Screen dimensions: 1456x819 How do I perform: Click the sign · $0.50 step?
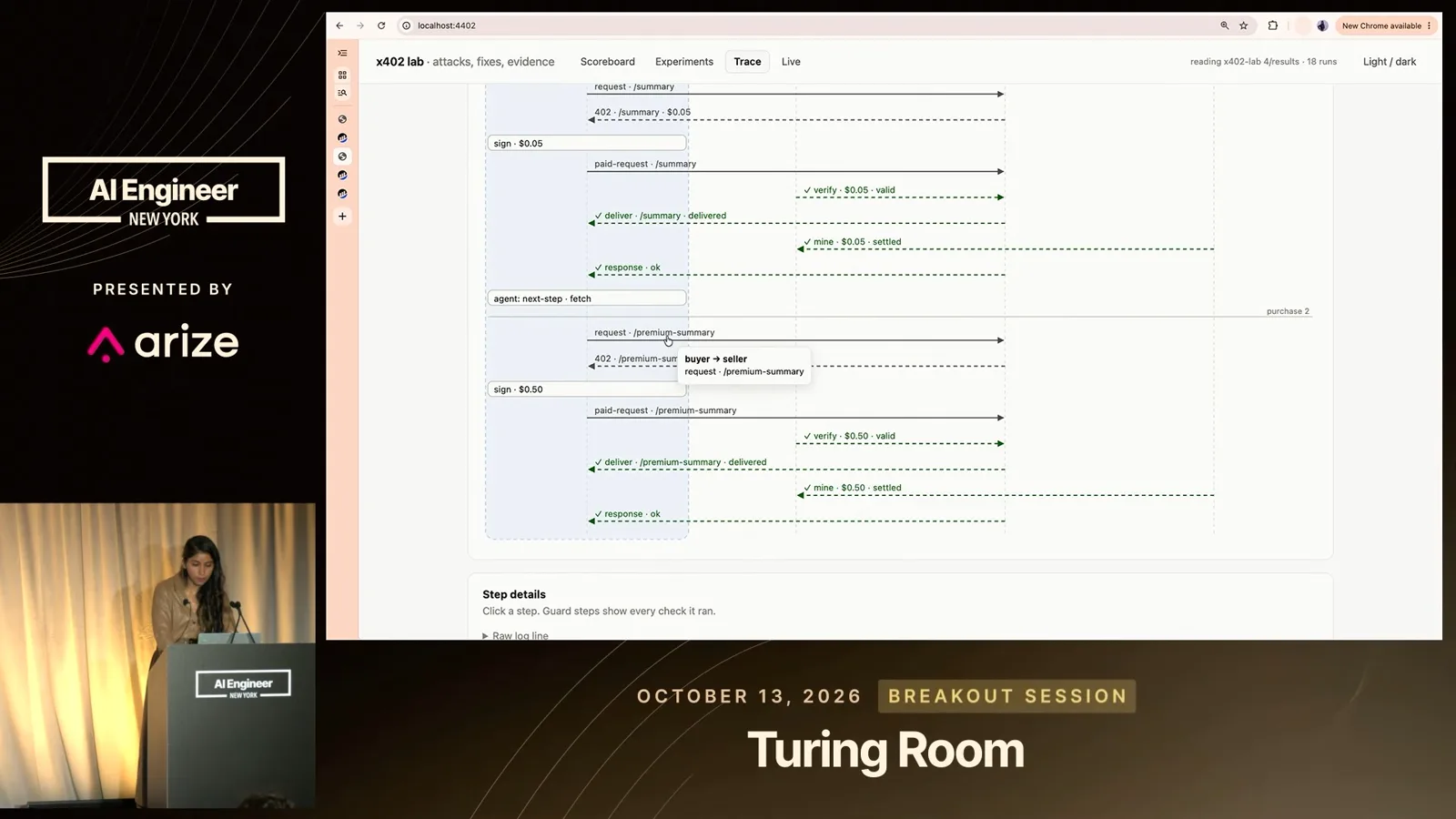587,389
